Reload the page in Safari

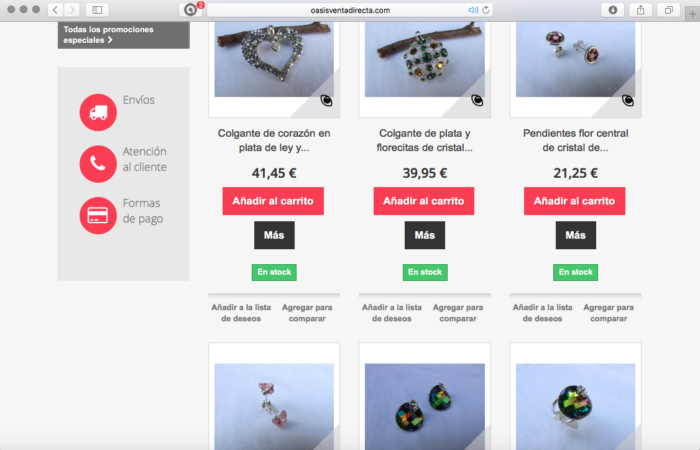pos(486,10)
